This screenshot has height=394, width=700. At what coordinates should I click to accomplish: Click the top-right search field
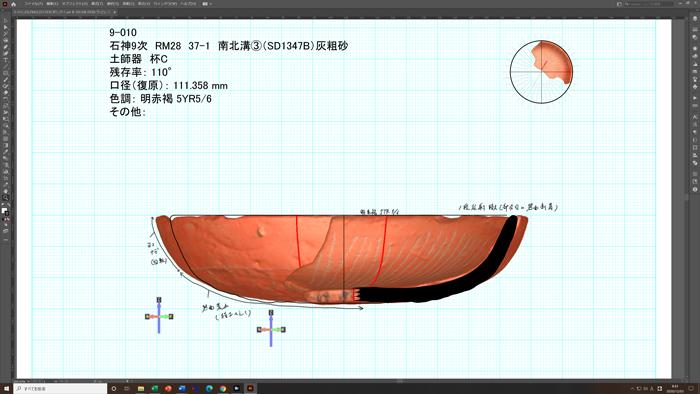click(x=647, y=4)
